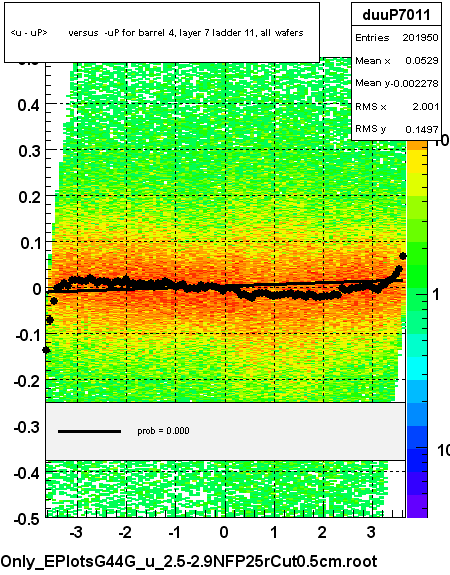The width and height of the screenshot is (450, 575).
Task: Click x-axis label -2
Action: click(x=125, y=532)
